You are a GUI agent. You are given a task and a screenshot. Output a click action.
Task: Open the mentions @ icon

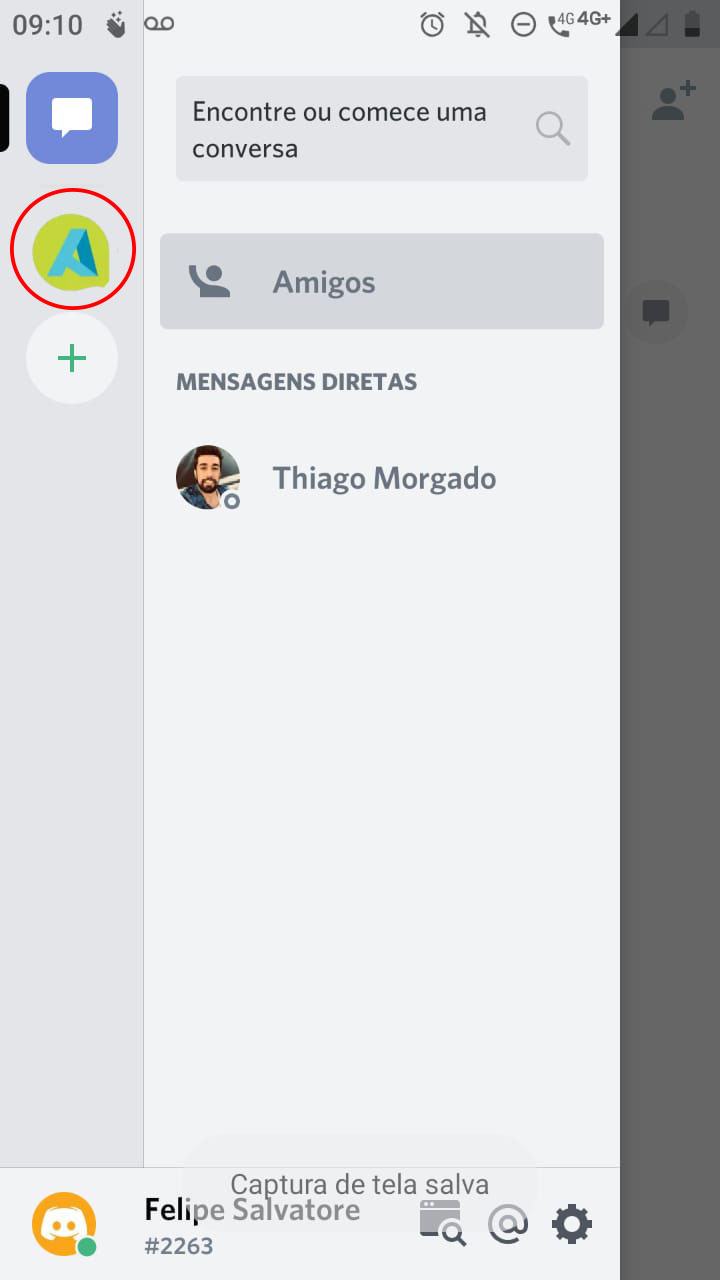pos(508,1223)
